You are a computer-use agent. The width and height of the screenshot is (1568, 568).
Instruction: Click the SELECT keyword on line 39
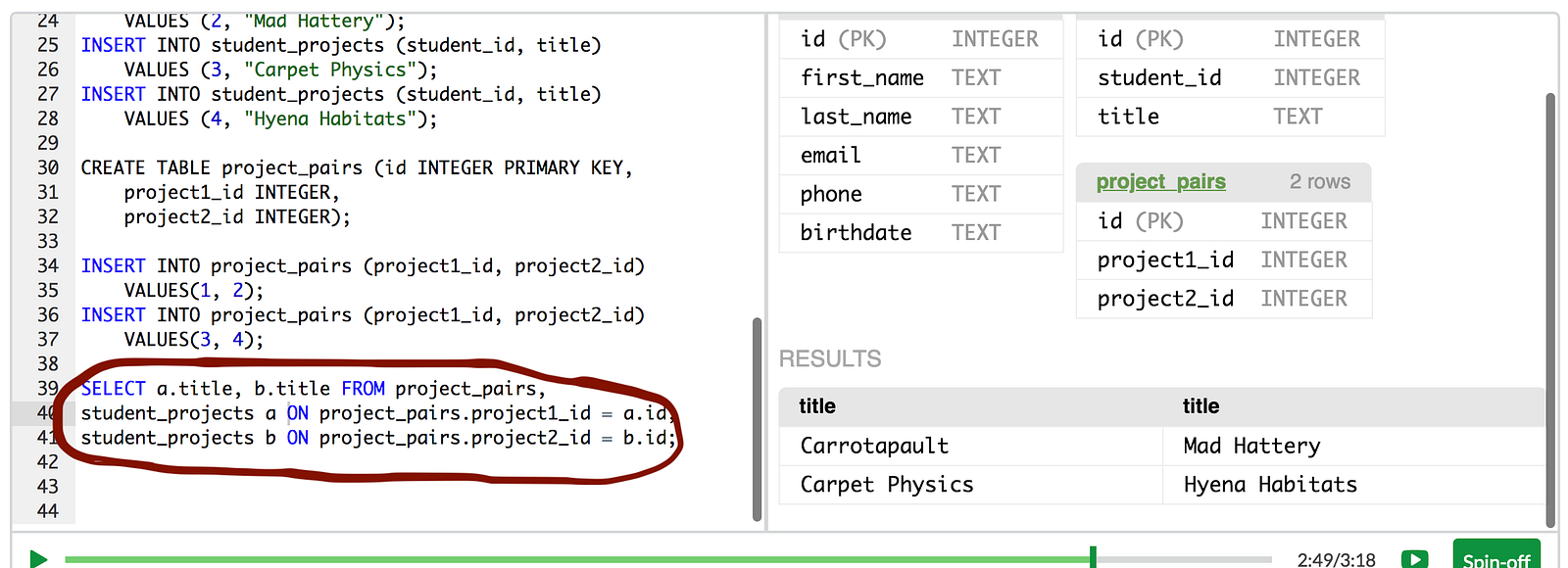tap(114, 389)
